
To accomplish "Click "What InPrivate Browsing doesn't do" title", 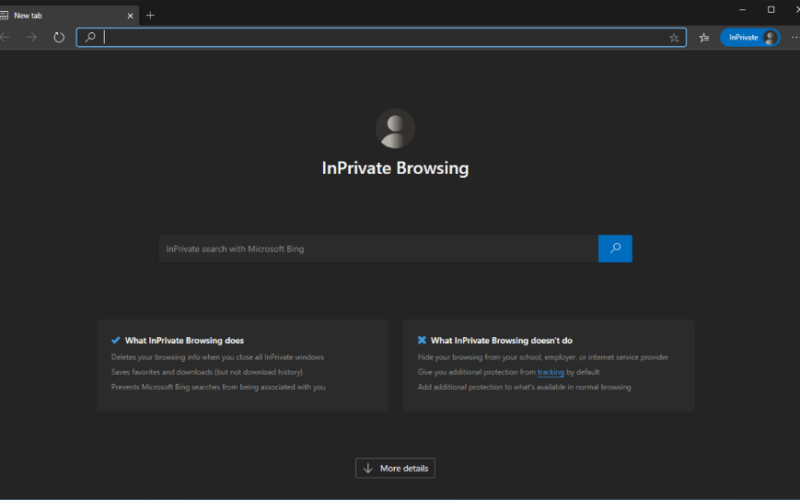I will click(502, 340).
